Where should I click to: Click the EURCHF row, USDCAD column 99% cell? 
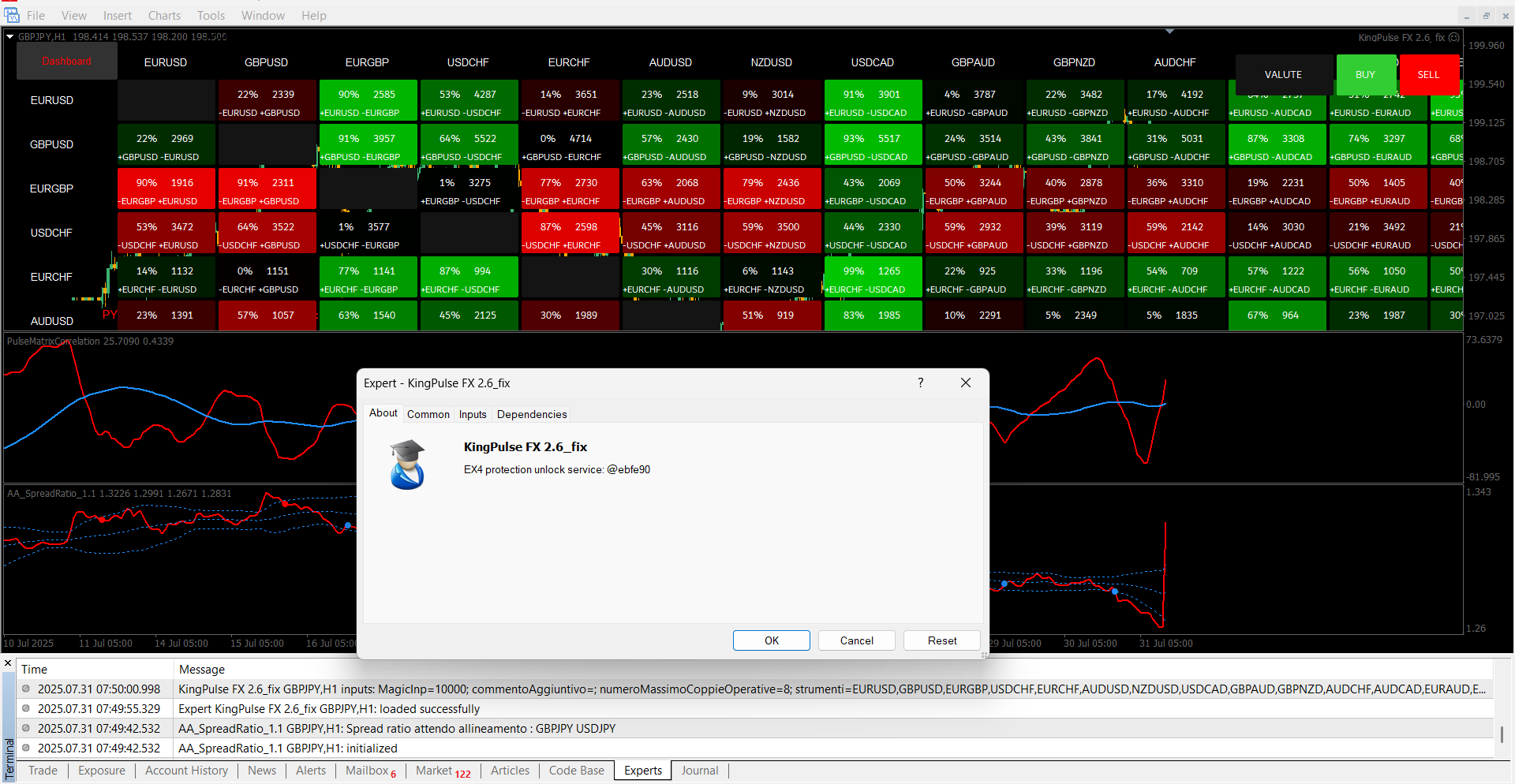[x=873, y=277]
